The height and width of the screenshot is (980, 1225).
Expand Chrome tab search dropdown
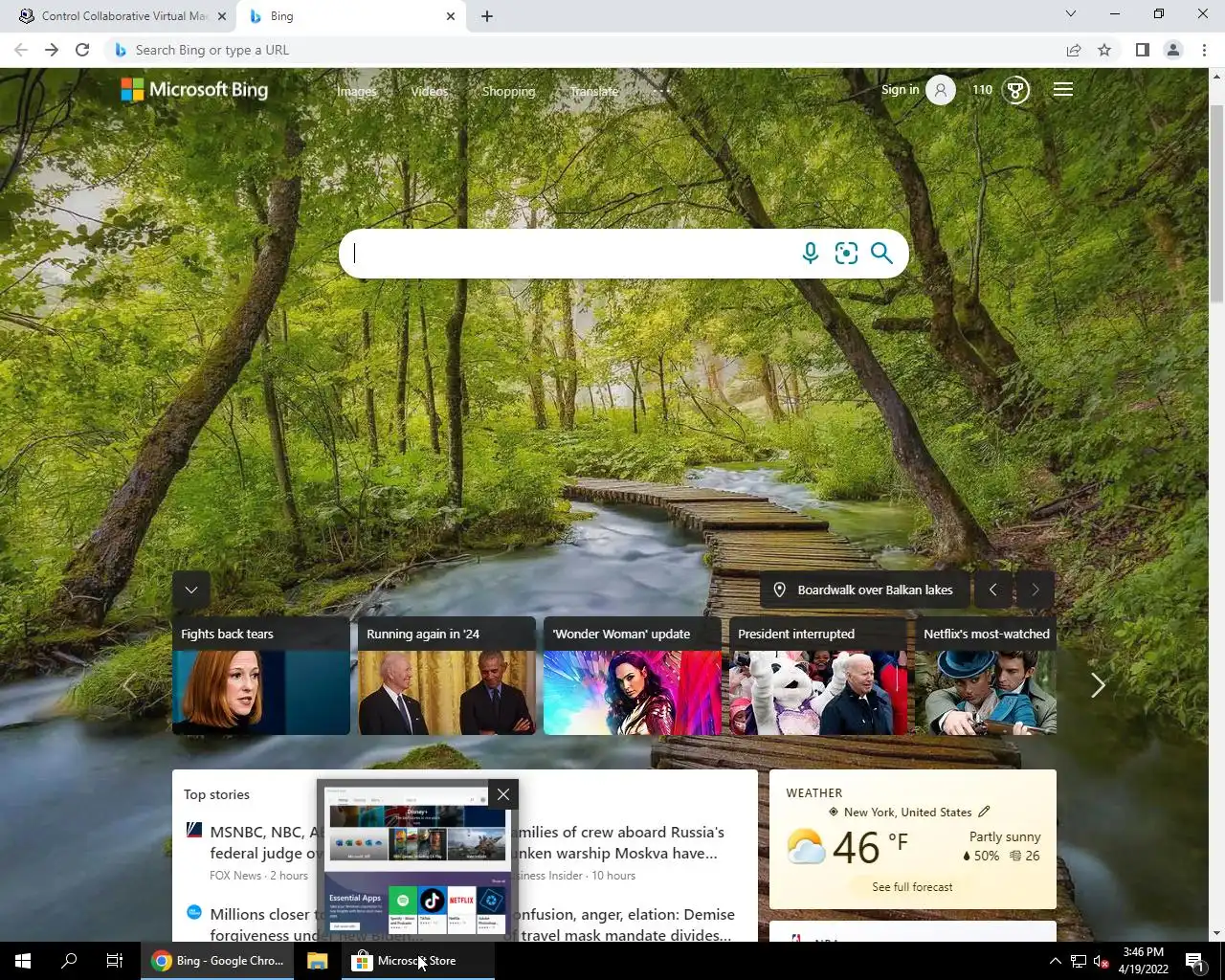(x=1071, y=13)
